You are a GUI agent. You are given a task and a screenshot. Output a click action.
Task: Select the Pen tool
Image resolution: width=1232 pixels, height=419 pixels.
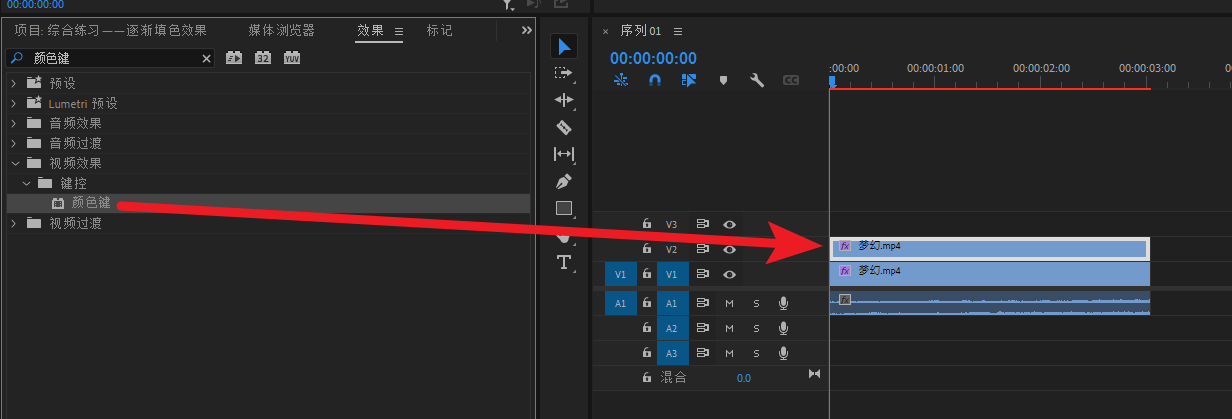pos(563,181)
